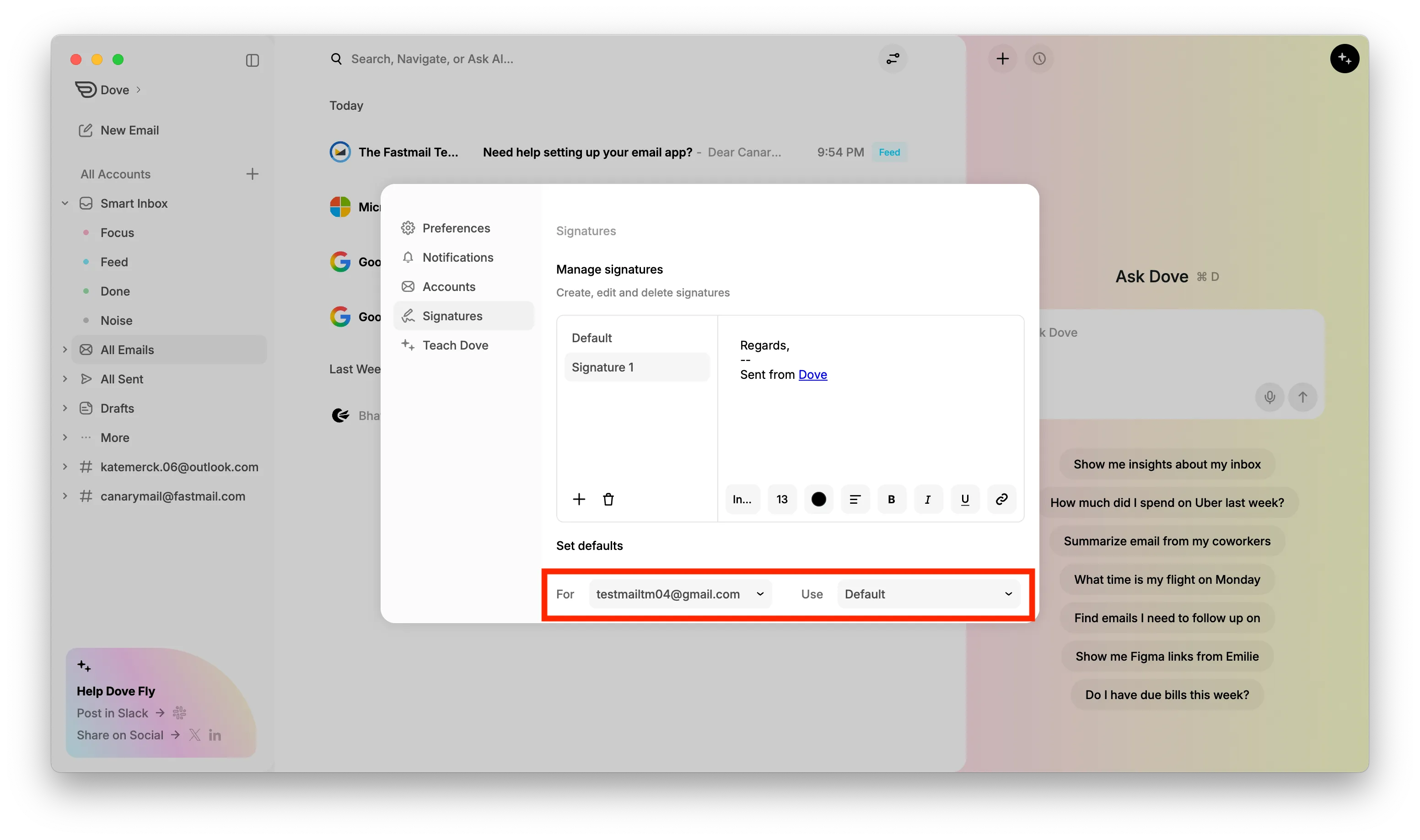Toggle italic formatting in signature editor
Image resolution: width=1420 pixels, height=840 pixels.
(928, 499)
